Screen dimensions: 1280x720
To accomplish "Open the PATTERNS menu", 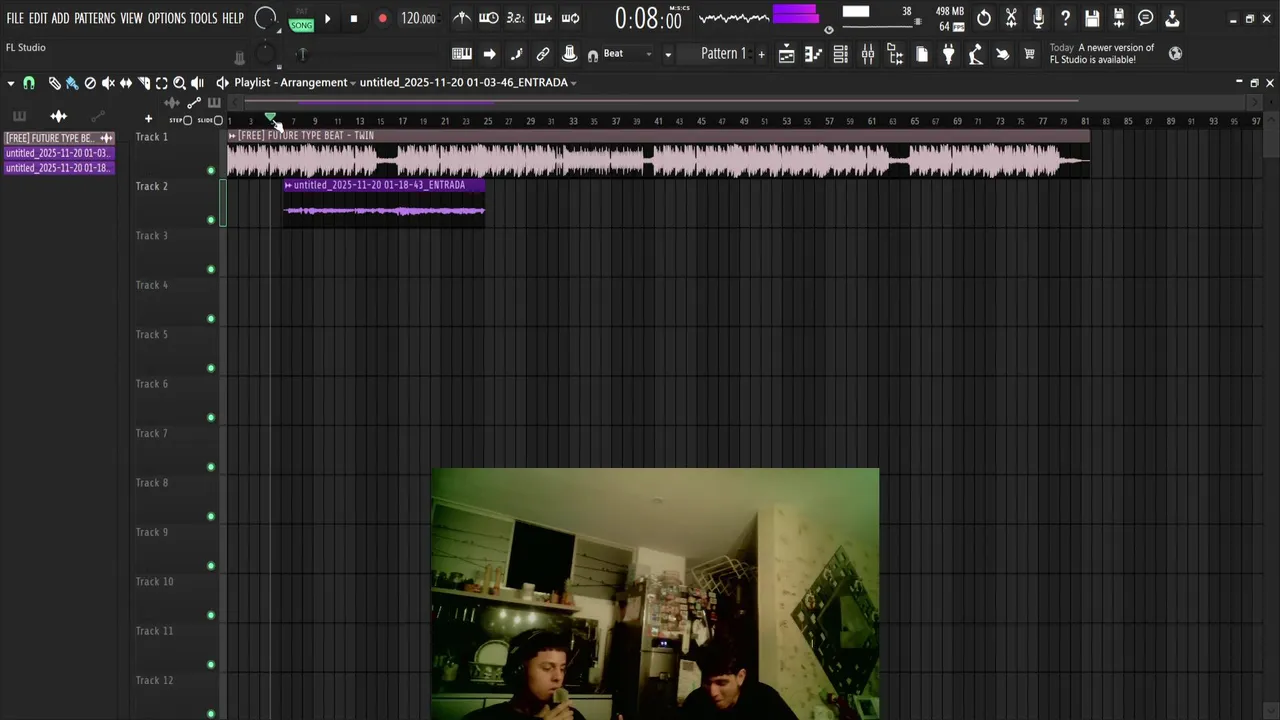I will (95, 18).
